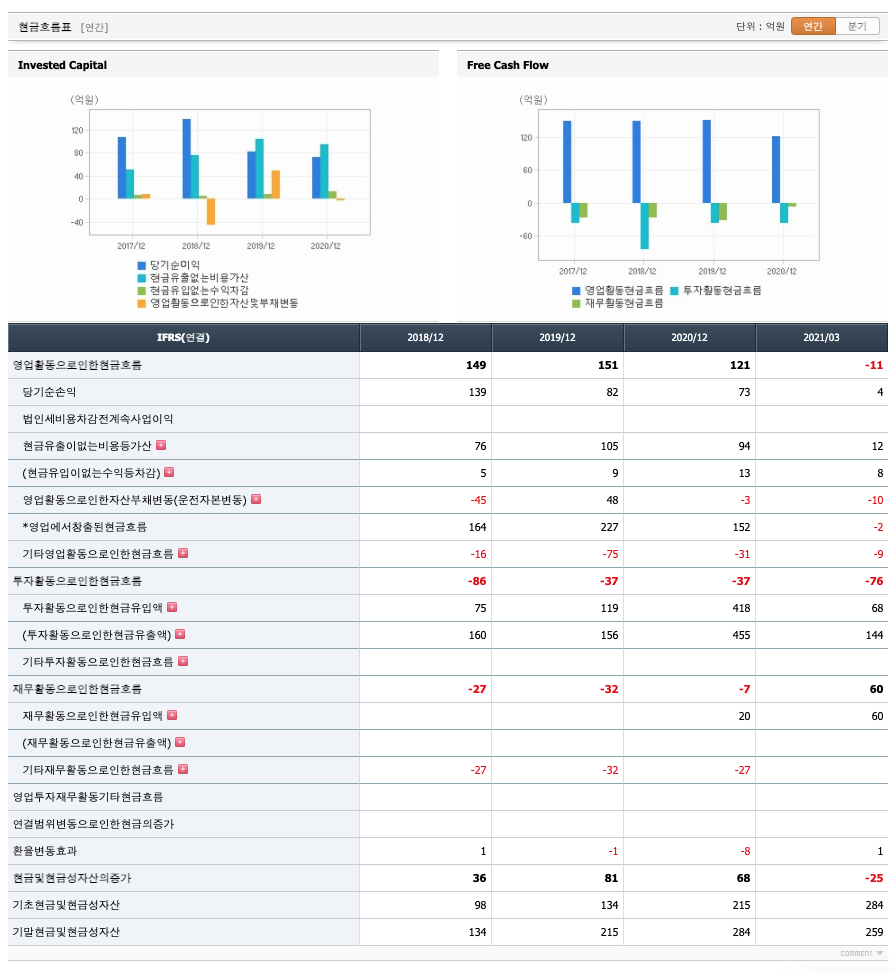Click the Free Cash Flow chart title

click(508, 65)
